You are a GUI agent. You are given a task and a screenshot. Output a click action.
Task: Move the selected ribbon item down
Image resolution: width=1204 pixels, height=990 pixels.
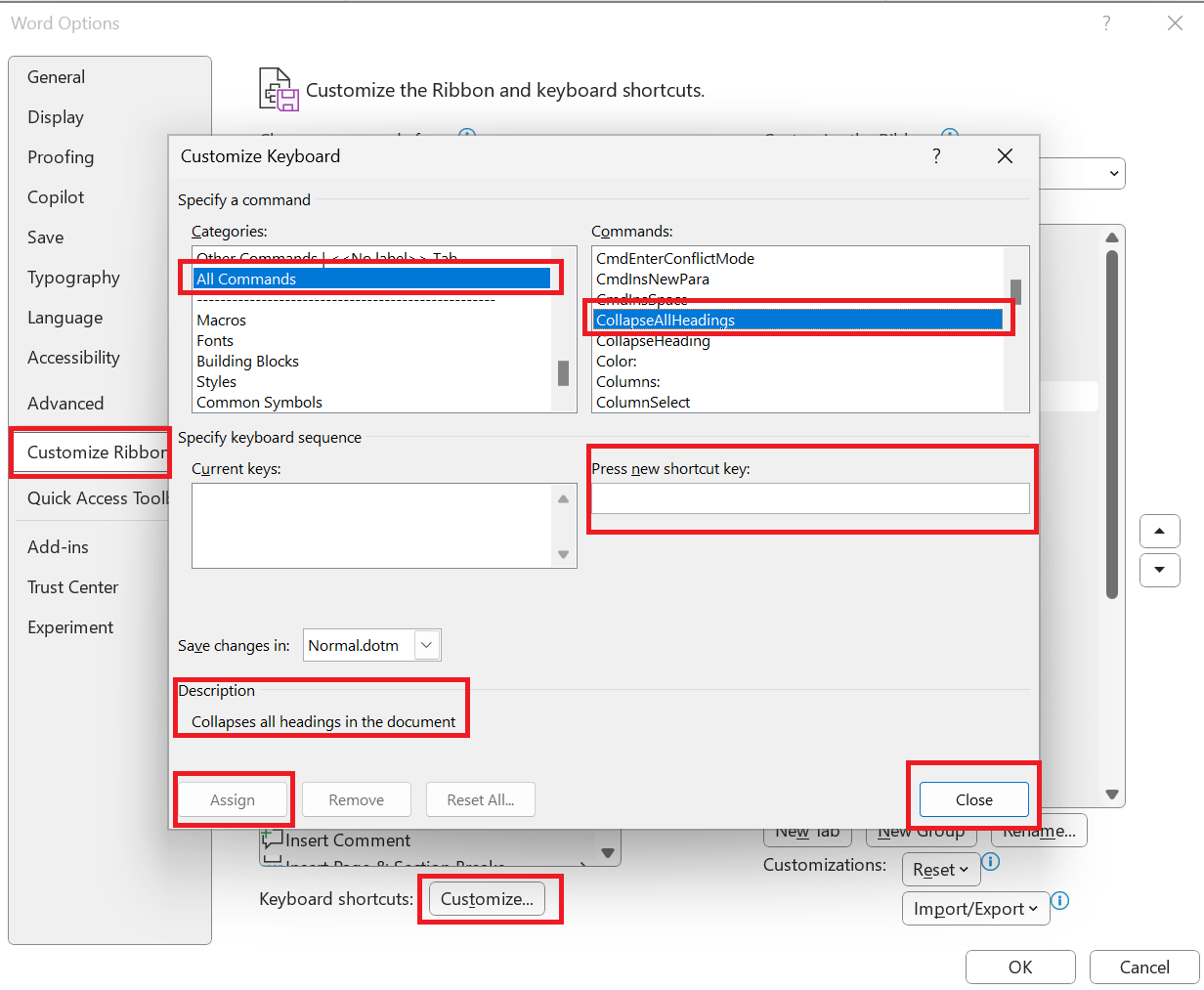[x=1159, y=570]
